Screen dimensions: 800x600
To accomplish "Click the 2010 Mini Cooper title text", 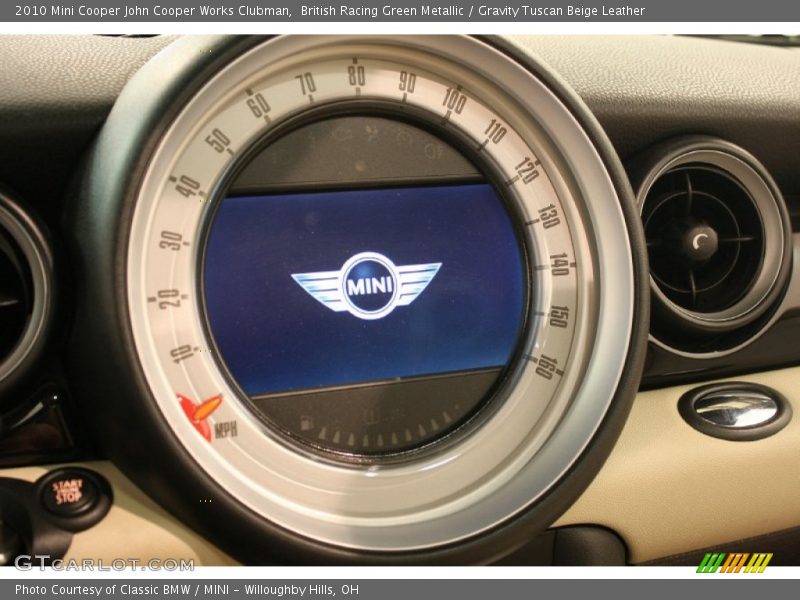I will pyautogui.click(x=153, y=11).
